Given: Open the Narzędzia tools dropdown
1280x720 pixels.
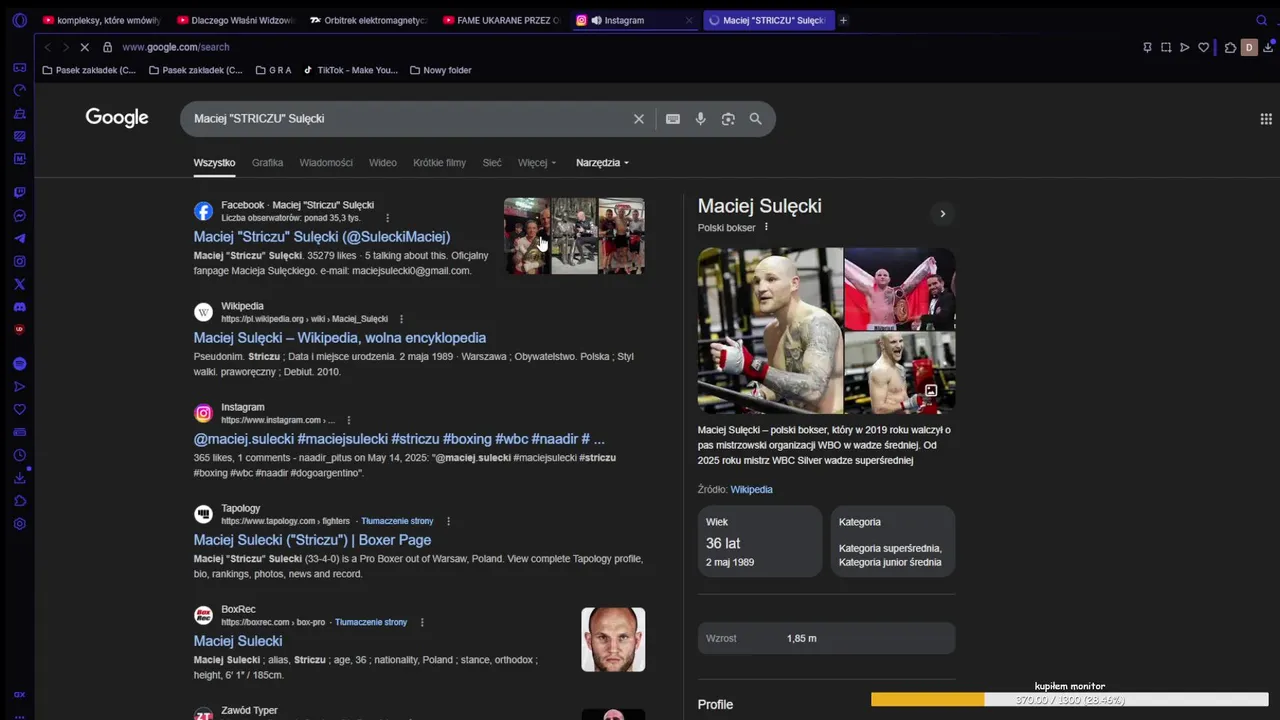Looking at the screenshot, I should pyautogui.click(x=603, y=163).
